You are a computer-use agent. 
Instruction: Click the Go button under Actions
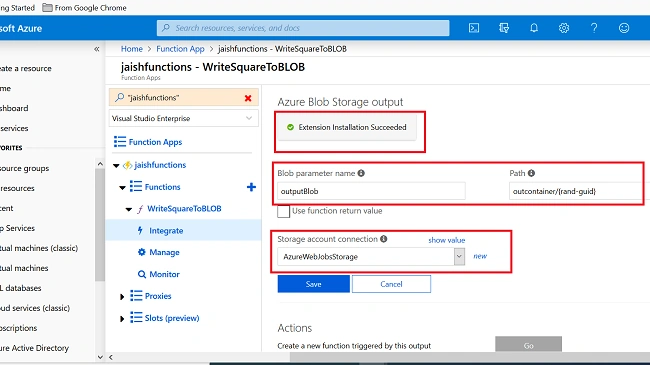[x=529, y=345]
